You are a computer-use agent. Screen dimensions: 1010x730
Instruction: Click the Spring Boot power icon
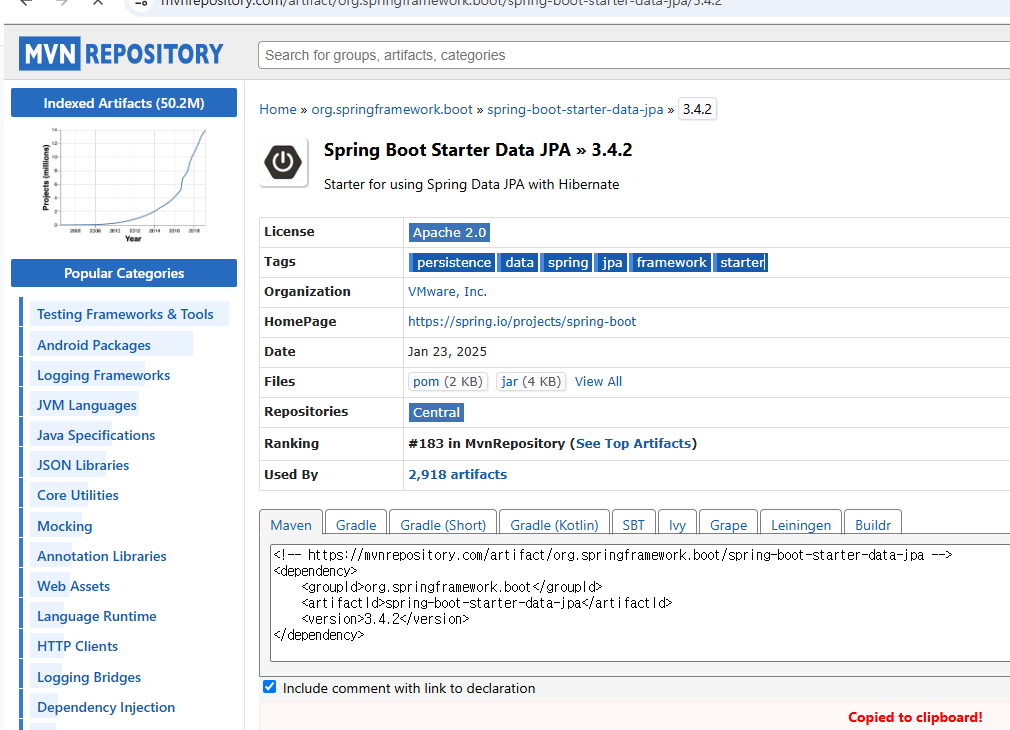(x=283, y=162)
